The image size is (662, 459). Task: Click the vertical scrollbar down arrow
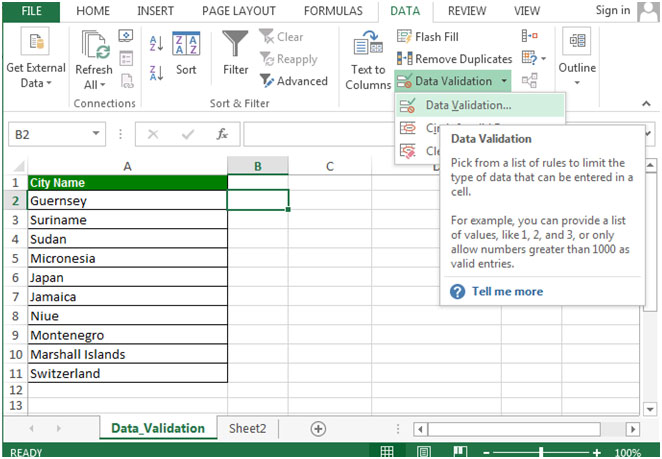pyautogui.click(x=650, y=409)
